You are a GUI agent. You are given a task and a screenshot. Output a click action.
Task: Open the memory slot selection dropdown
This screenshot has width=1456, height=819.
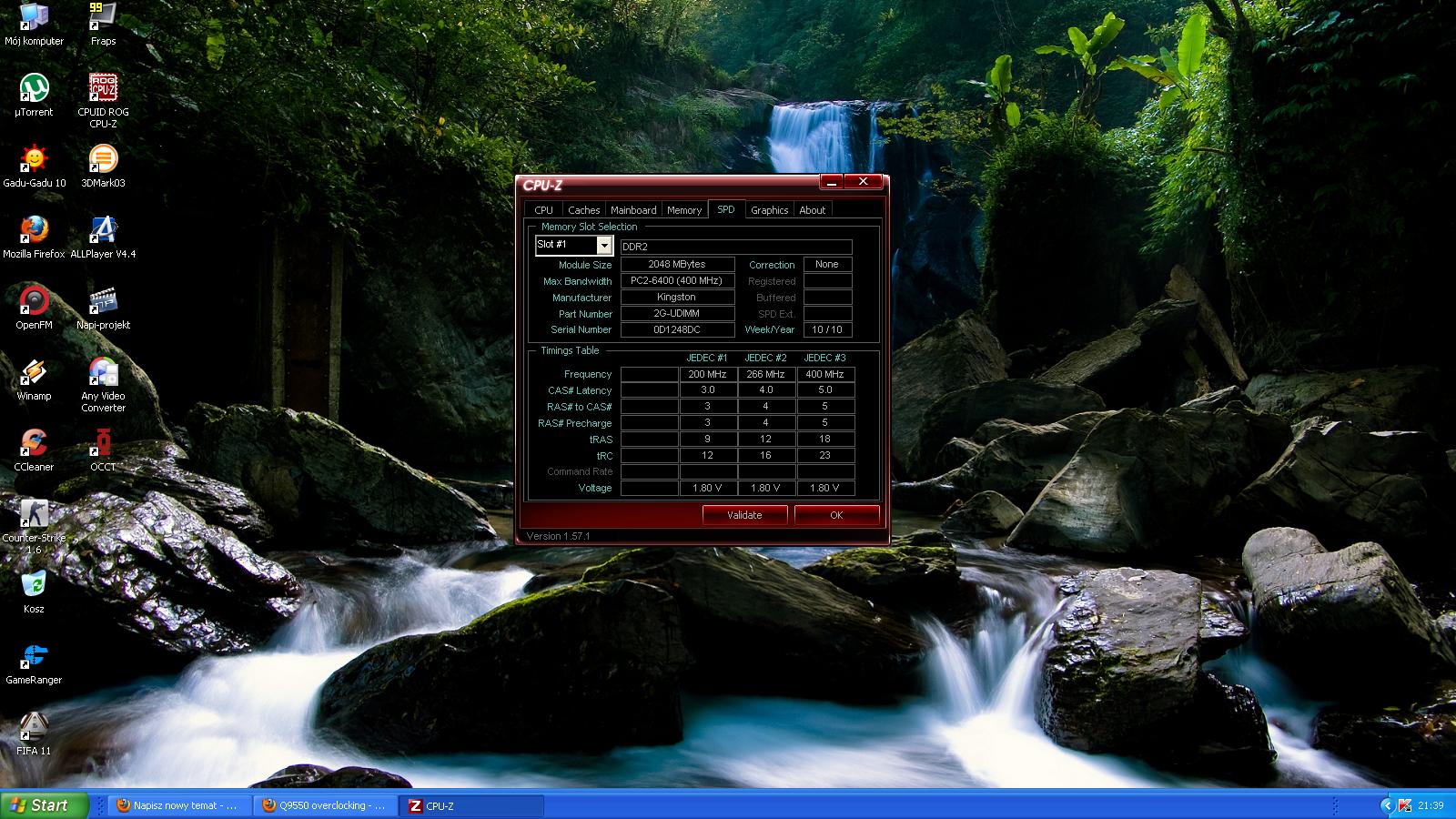point(604,246)
